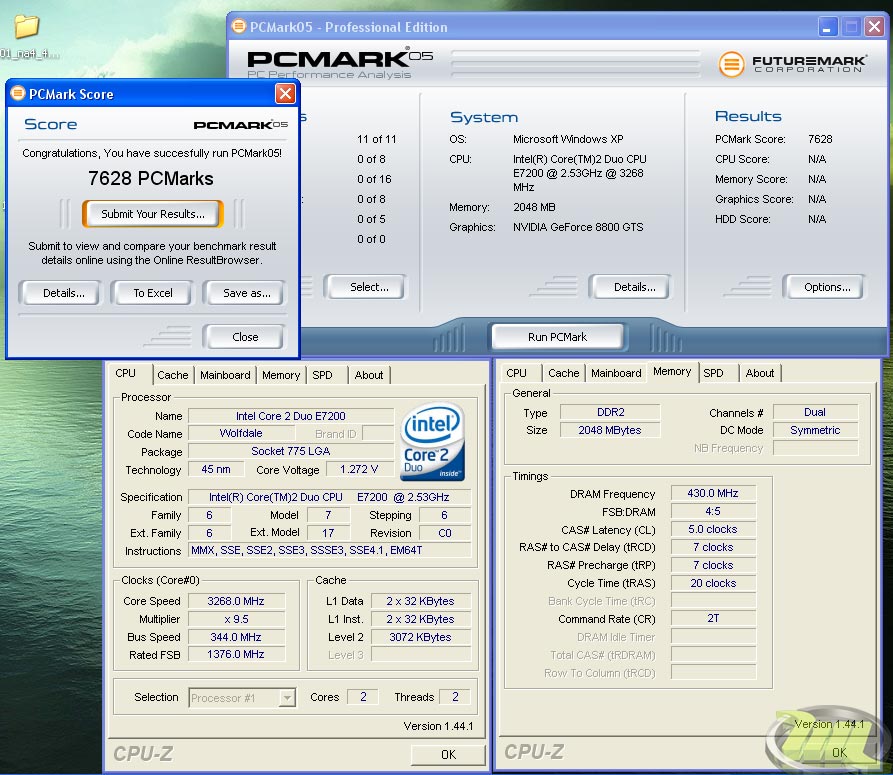
Task: Click the DRAM Frequency value 430.0 MHz
Action: pos(713,493)
